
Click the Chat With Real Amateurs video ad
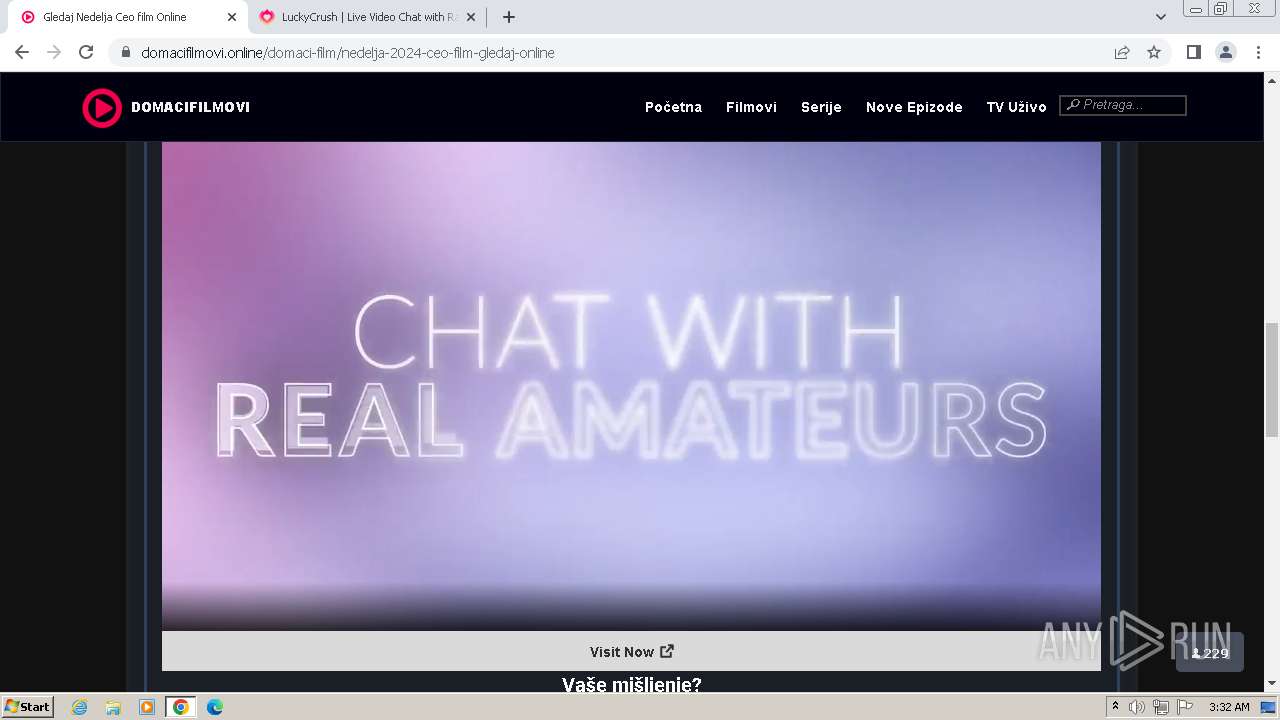click(631, 386)
